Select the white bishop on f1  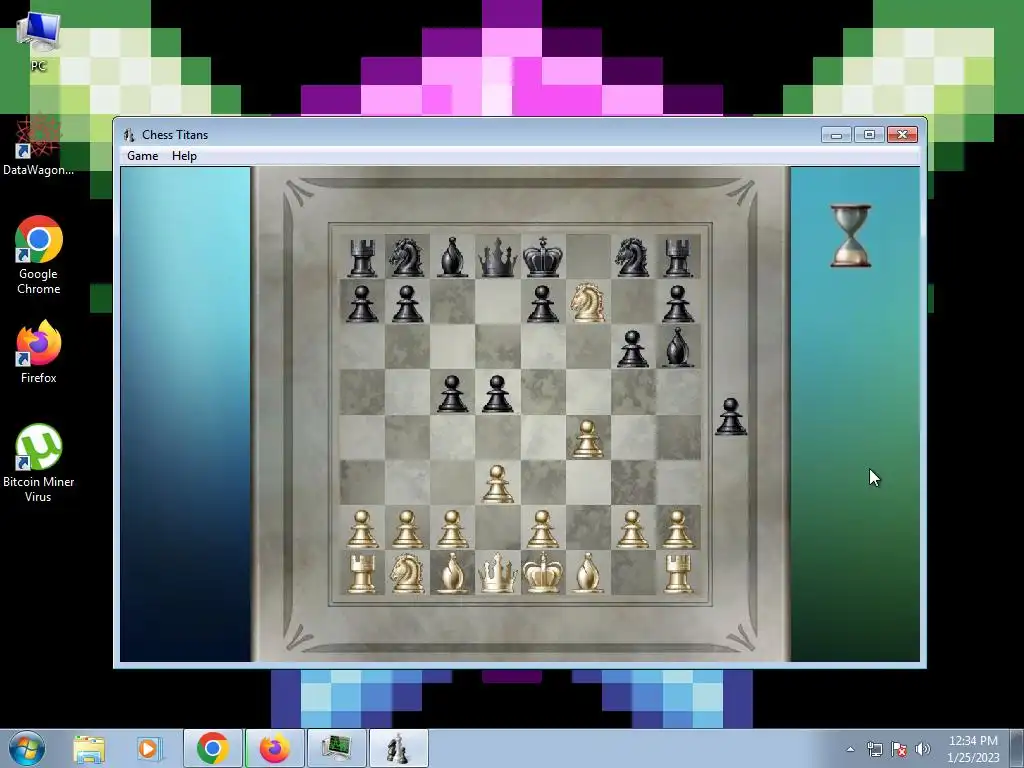coord(588,573)
